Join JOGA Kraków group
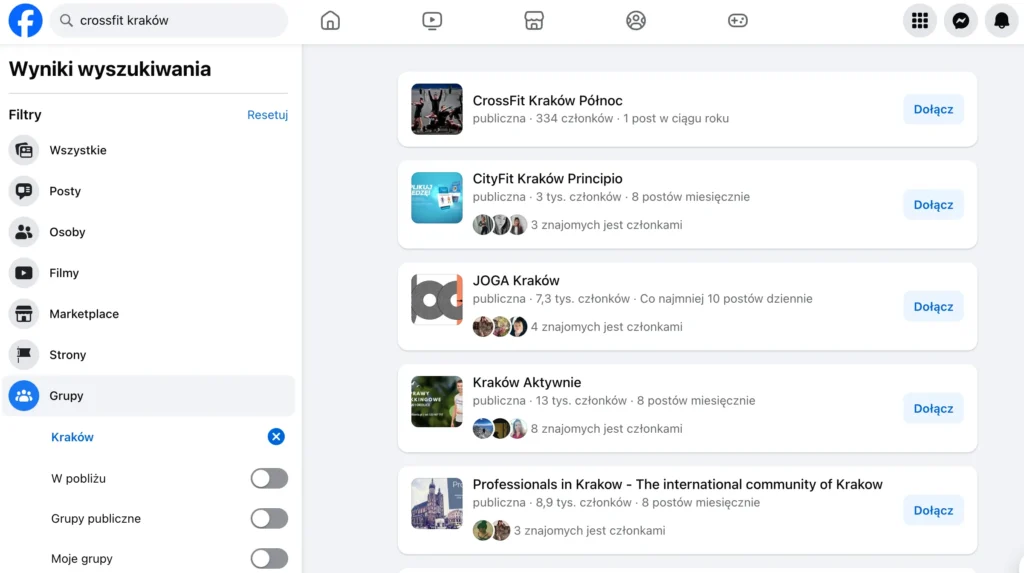The width and height of the screenshot is (1024, 573). (933, 306)
